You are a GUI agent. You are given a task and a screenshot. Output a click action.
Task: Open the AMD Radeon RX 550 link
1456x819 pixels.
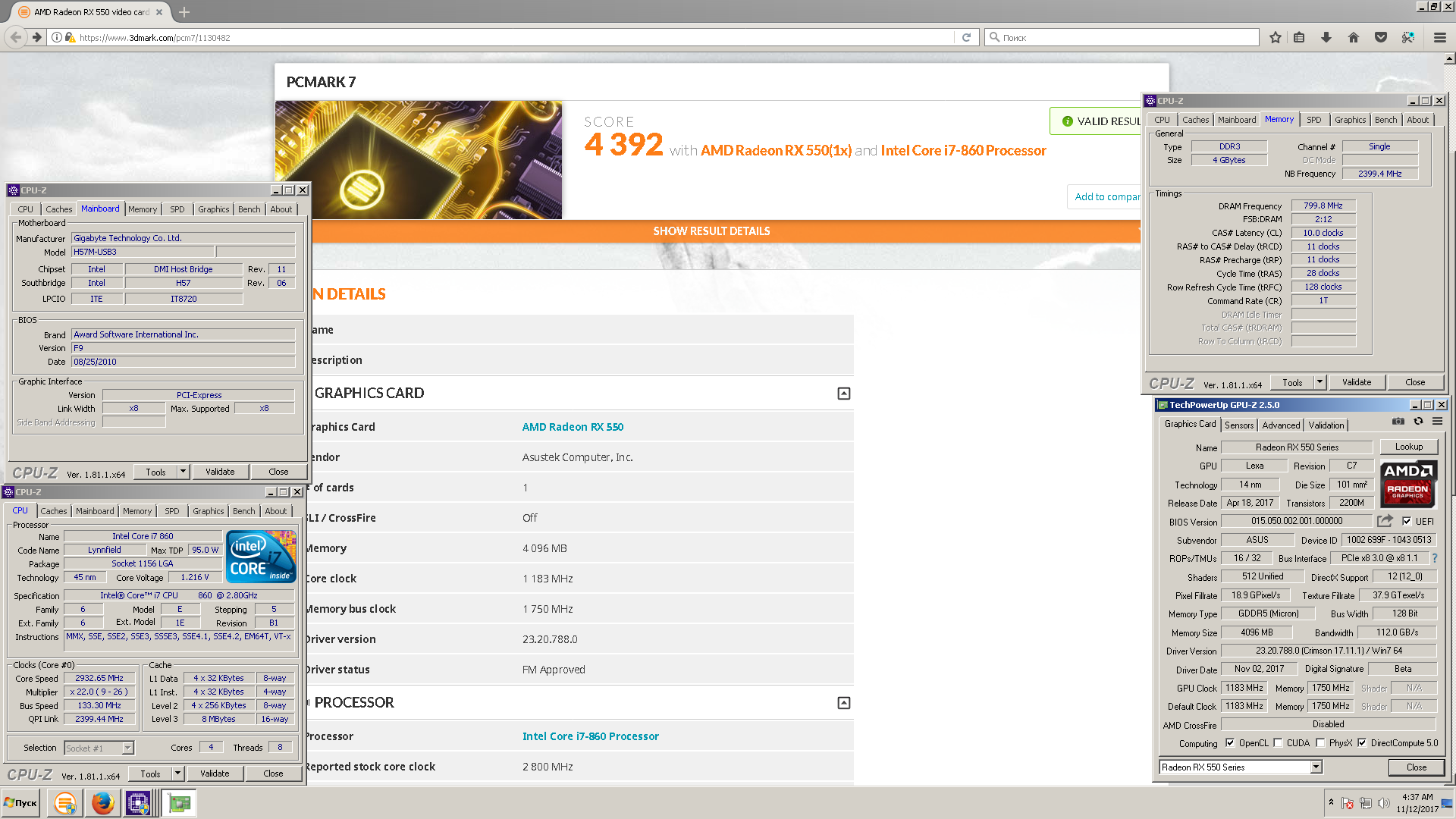pyautogui.click(x=573, y=427)
